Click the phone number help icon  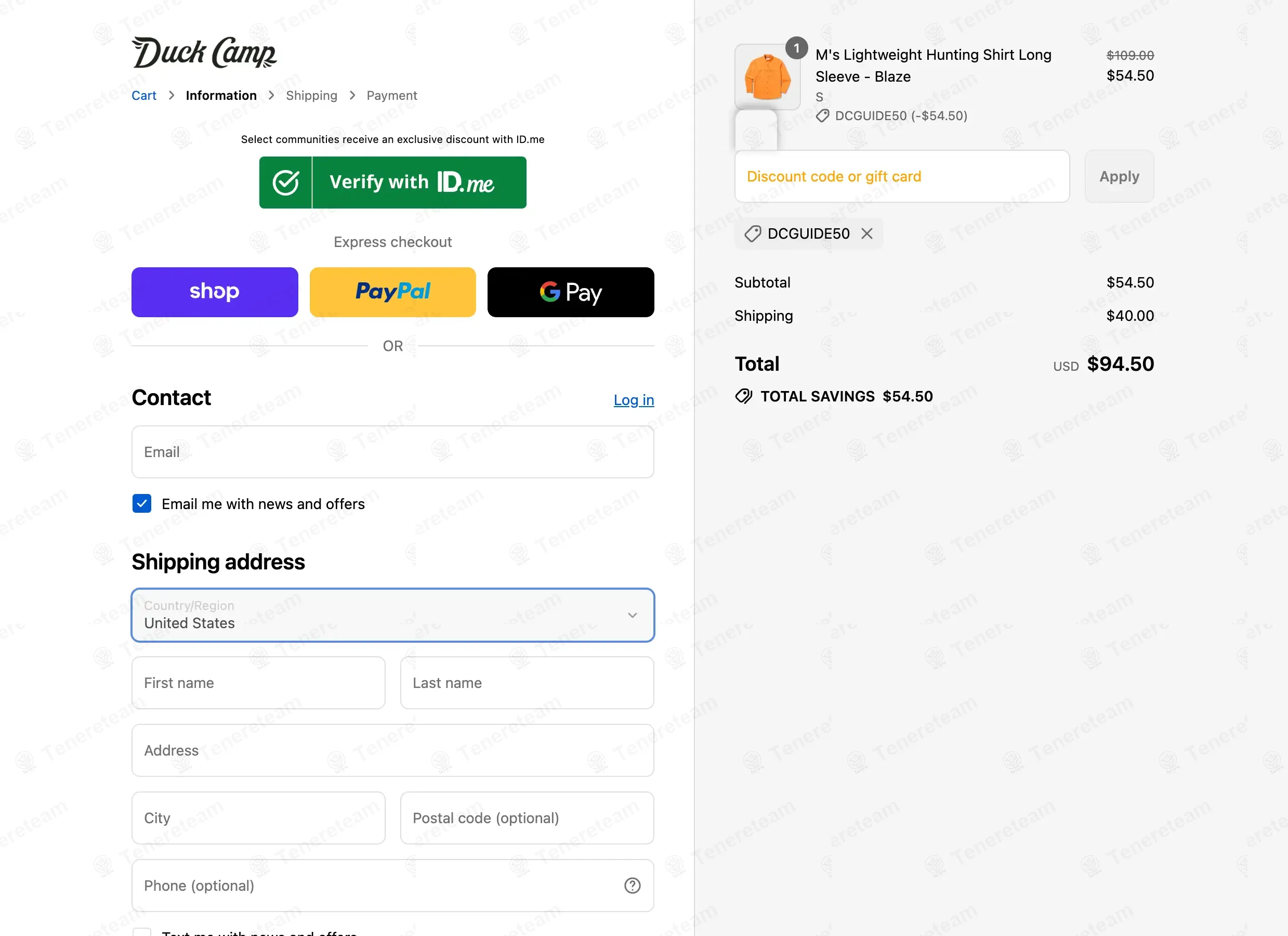tap(632, 886)
